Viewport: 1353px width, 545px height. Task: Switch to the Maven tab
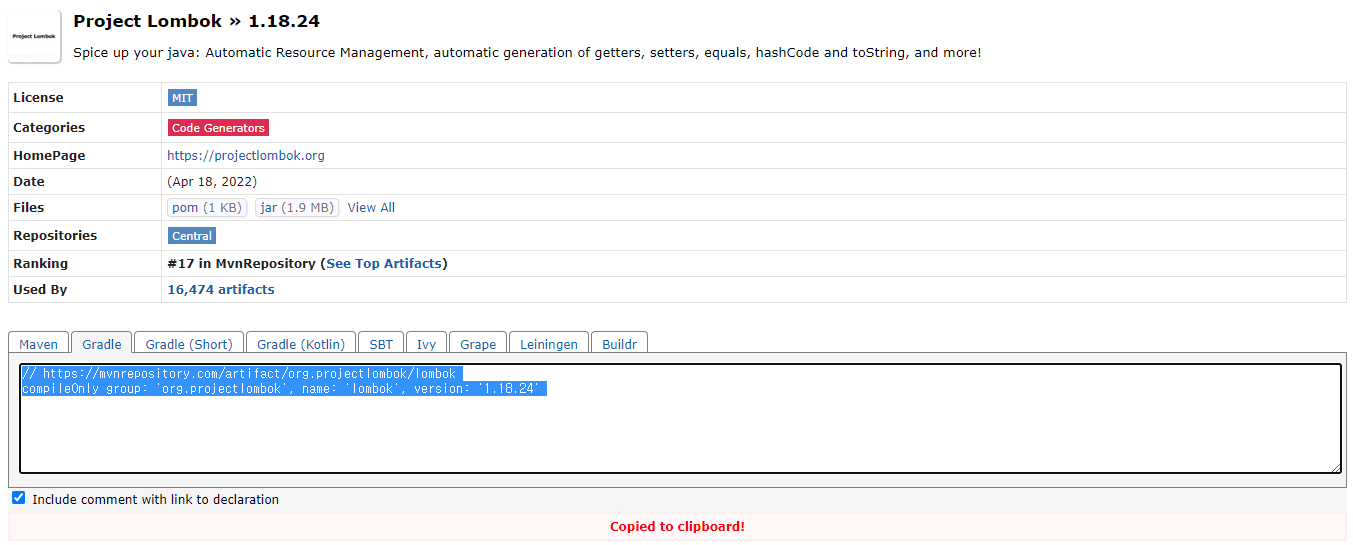point(39,343)
